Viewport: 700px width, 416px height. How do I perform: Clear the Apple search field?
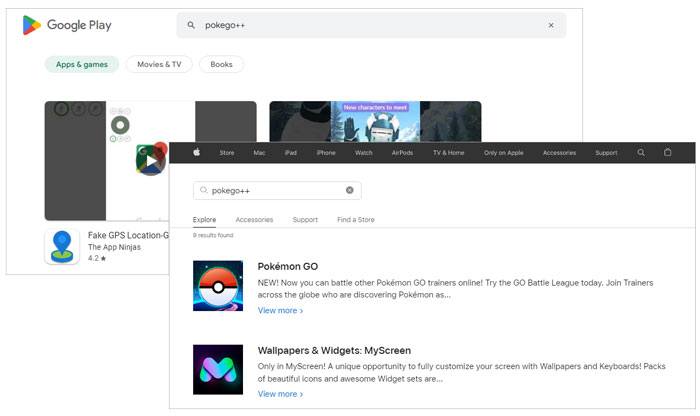(x=350, y=190)
